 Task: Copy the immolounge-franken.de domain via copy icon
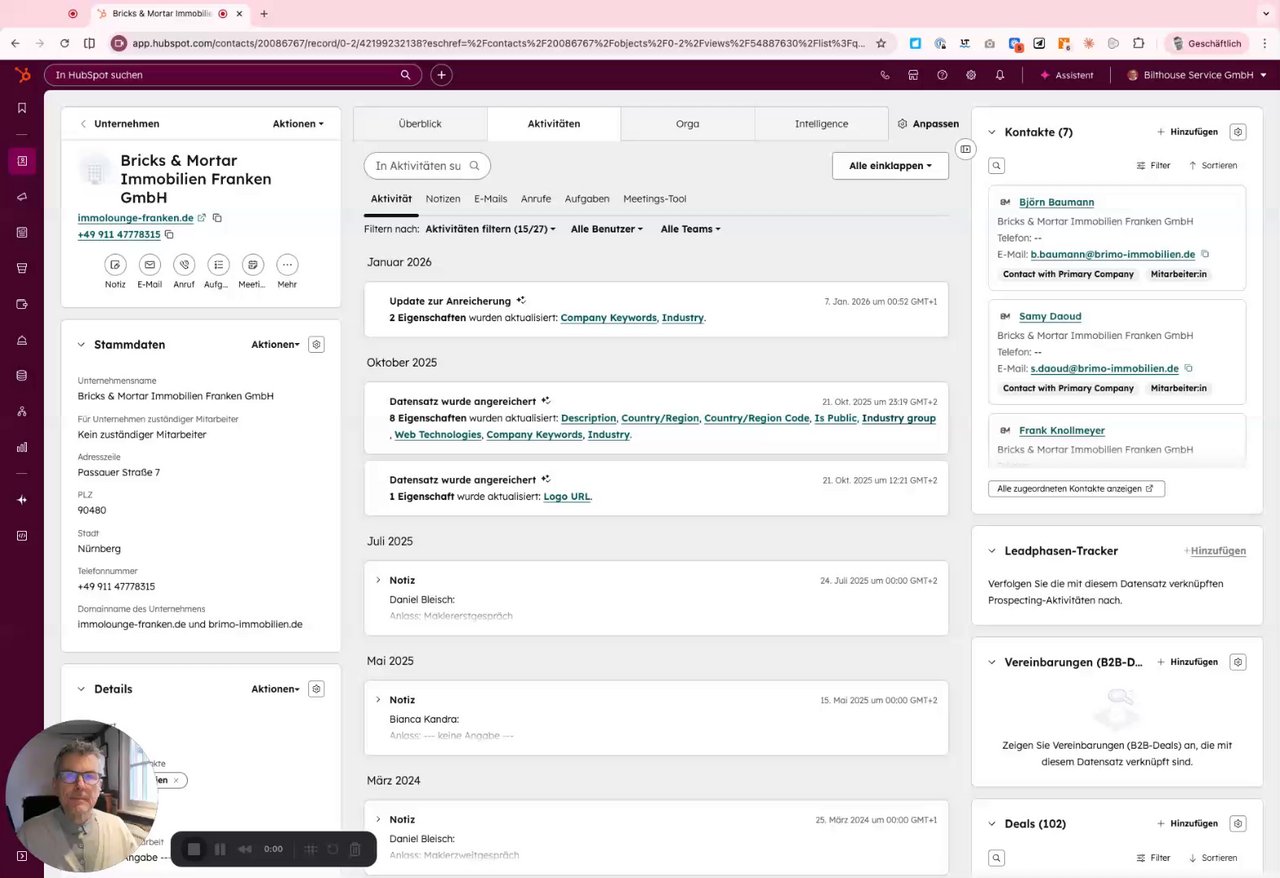tap(217, 218)
